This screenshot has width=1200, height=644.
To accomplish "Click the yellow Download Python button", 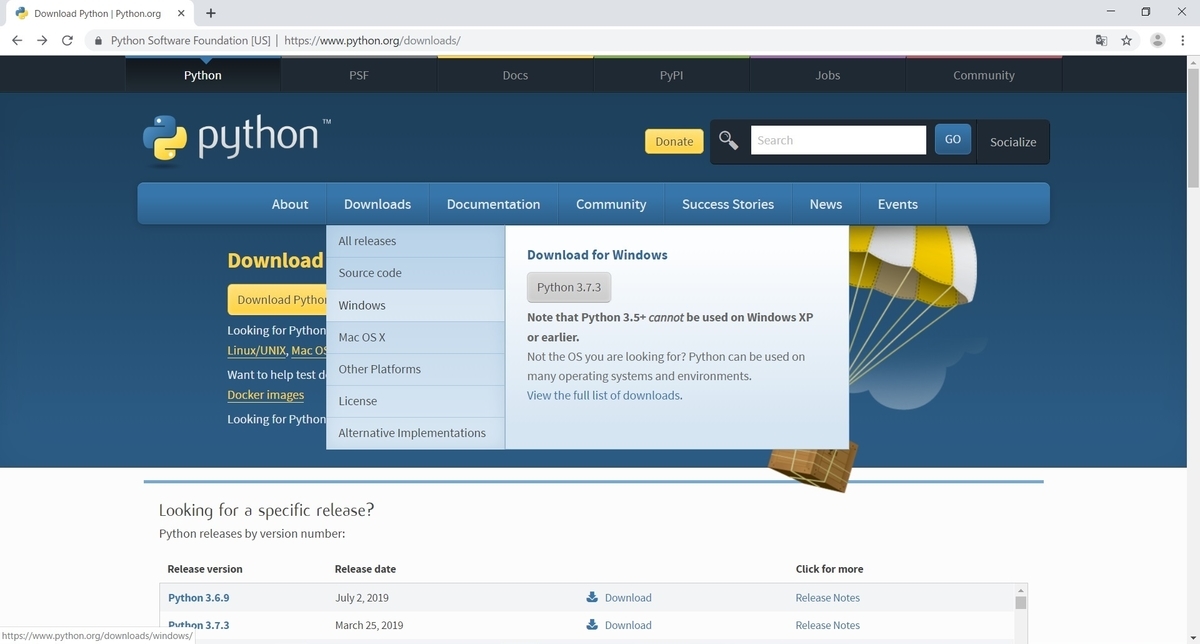I will (277, 299).
